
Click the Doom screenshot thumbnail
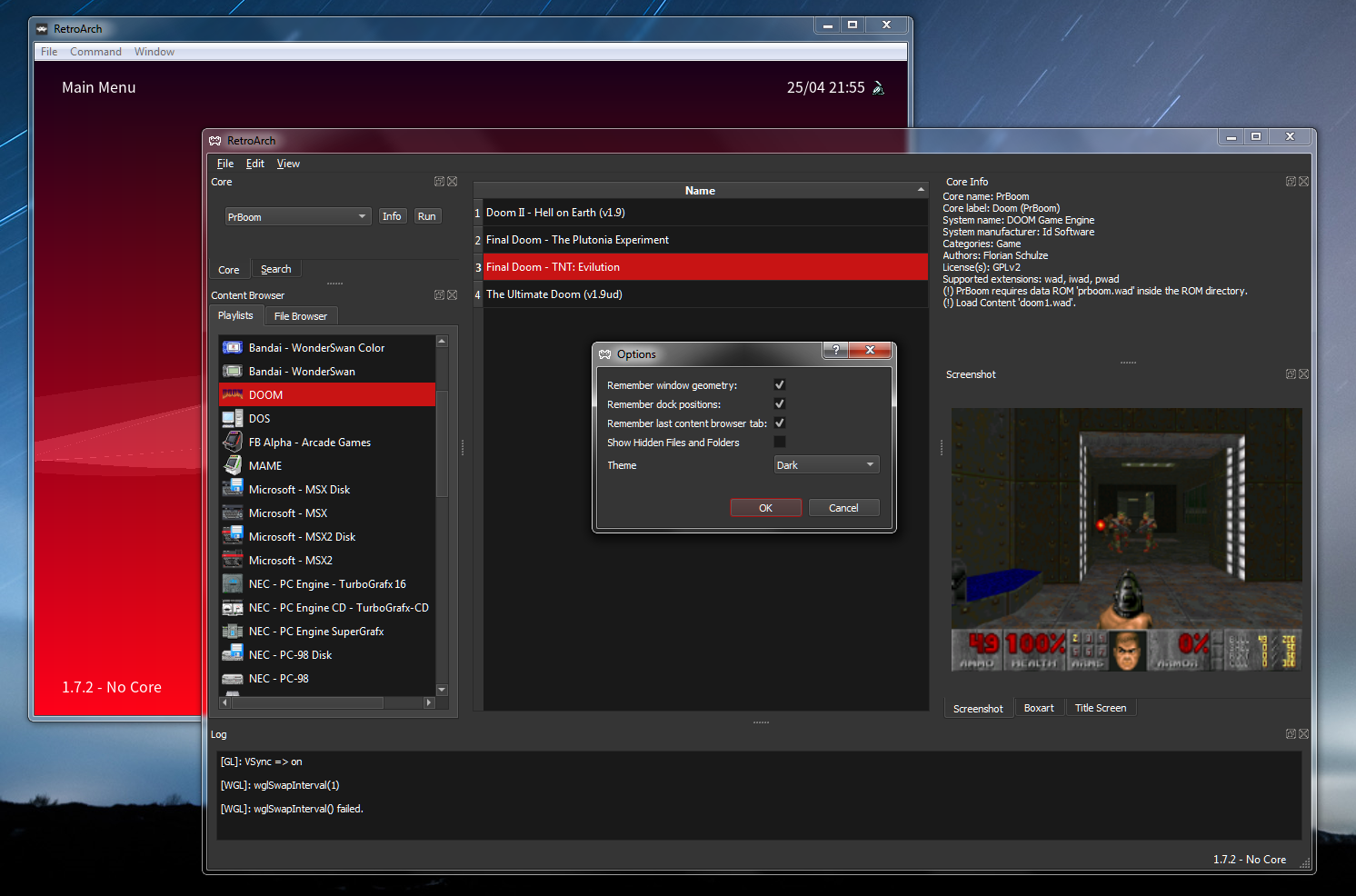tap(1126, 540)
